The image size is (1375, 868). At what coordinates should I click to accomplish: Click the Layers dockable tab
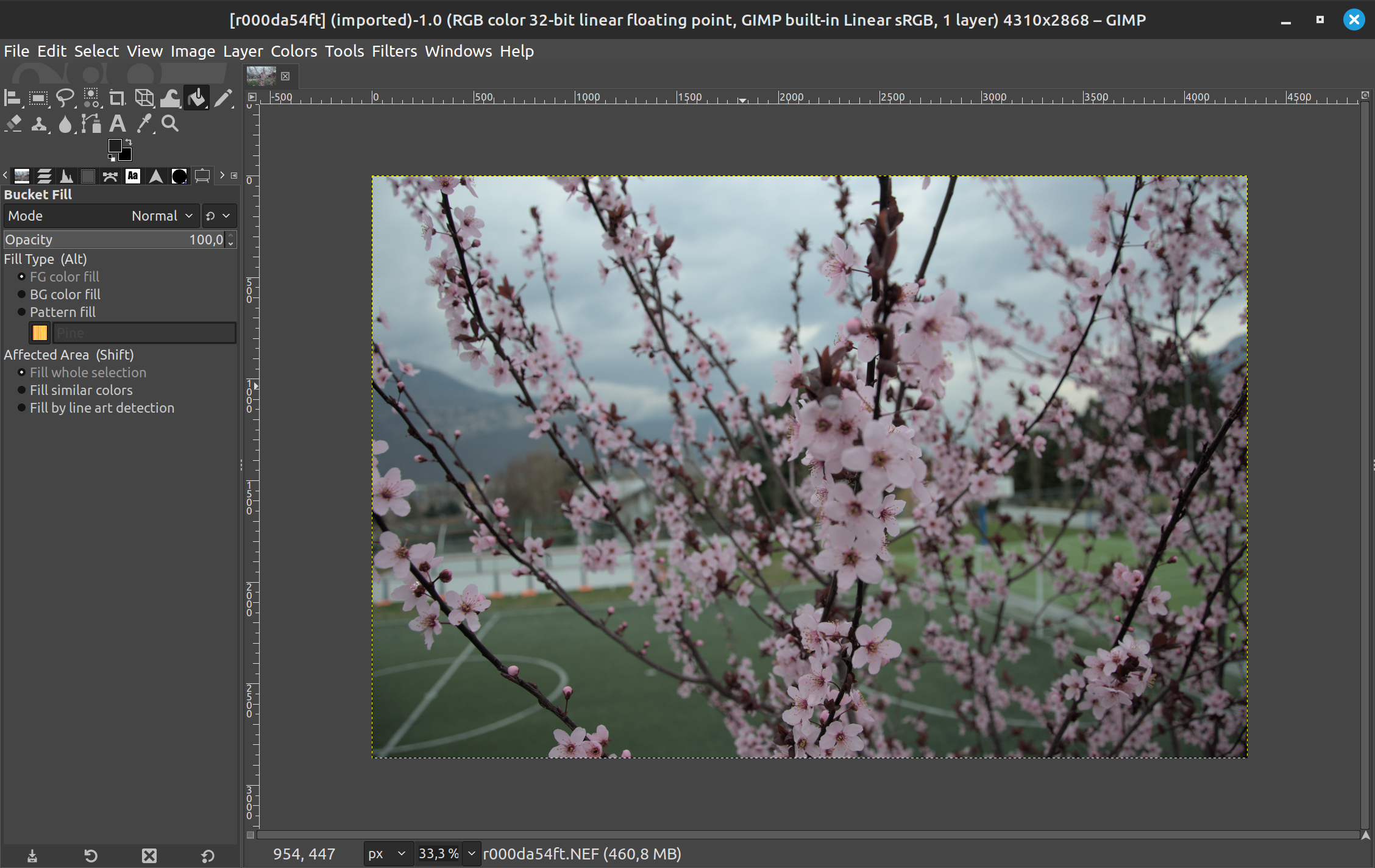pos(44,177)
